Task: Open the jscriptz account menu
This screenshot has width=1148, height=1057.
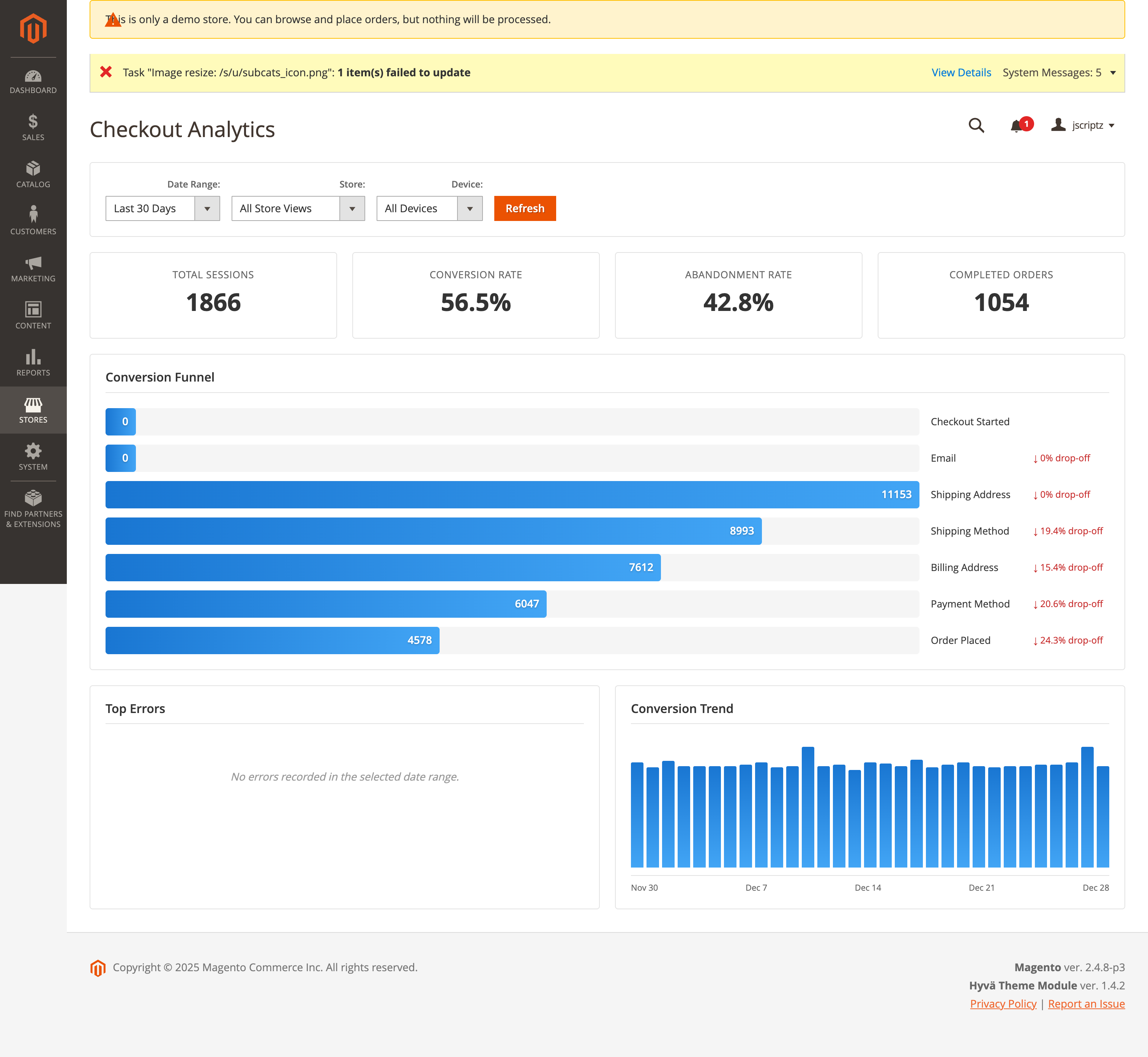Action: (x=1085, y=125)
